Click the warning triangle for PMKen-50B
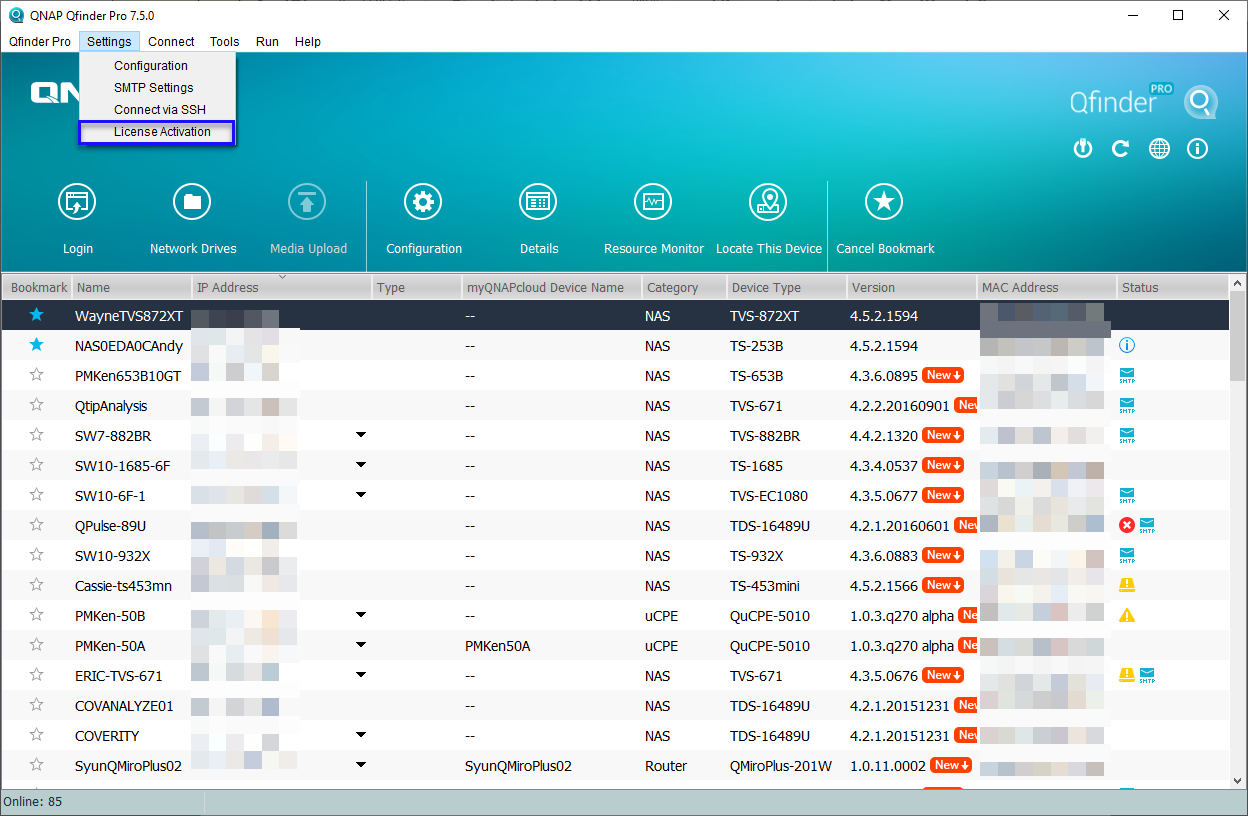 (1127, 615)
